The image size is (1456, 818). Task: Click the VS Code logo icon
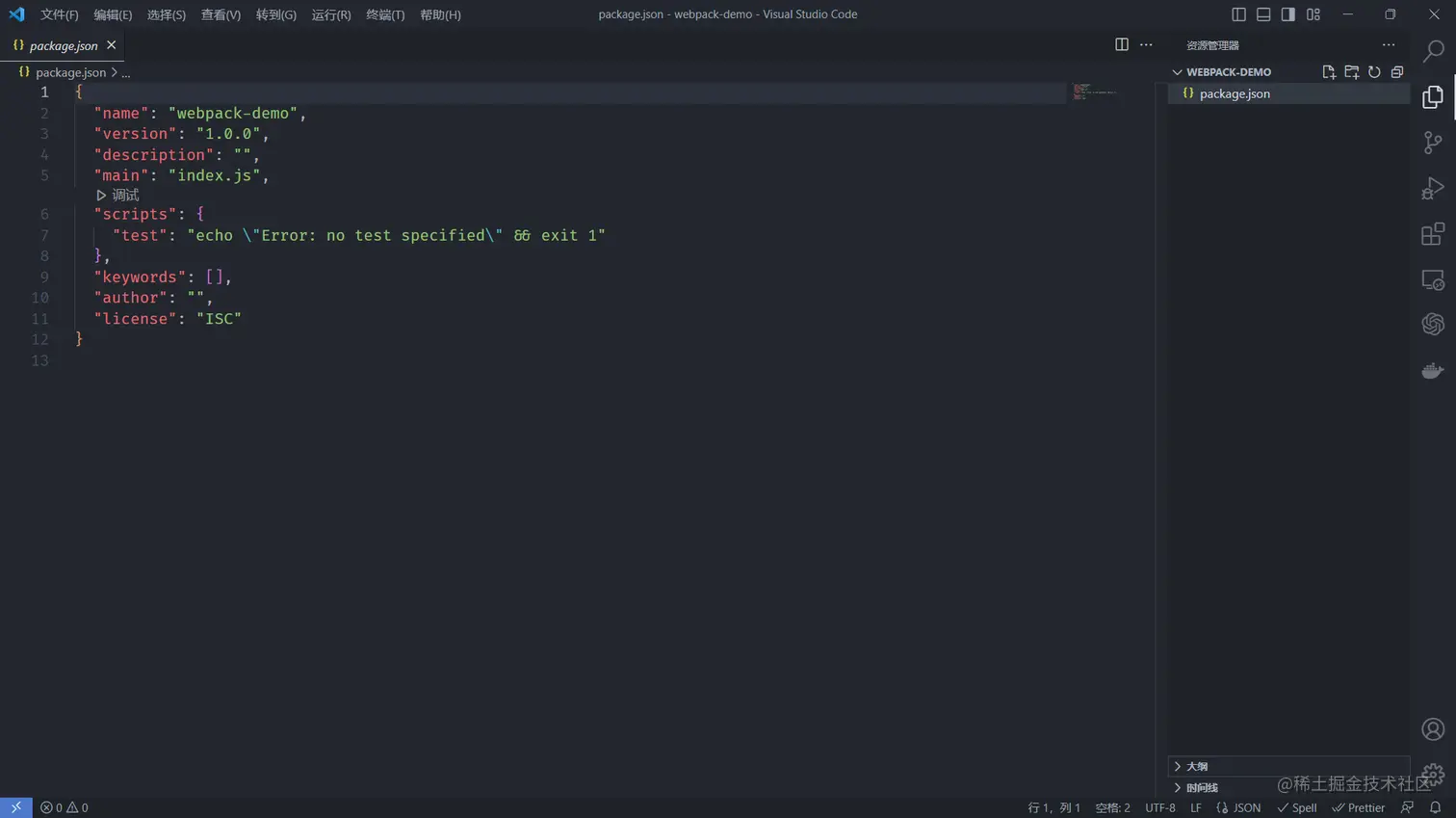[x=16, y=14]
